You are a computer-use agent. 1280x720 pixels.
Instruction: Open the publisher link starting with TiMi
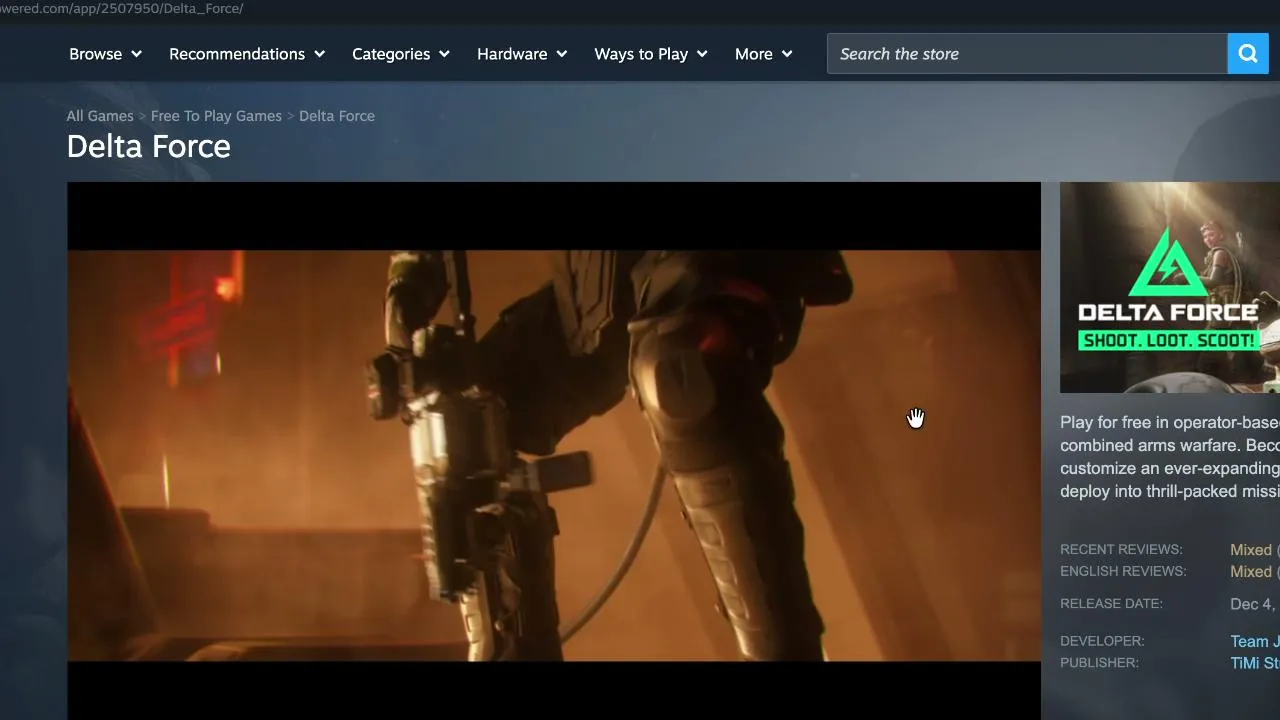(1255, 664)
